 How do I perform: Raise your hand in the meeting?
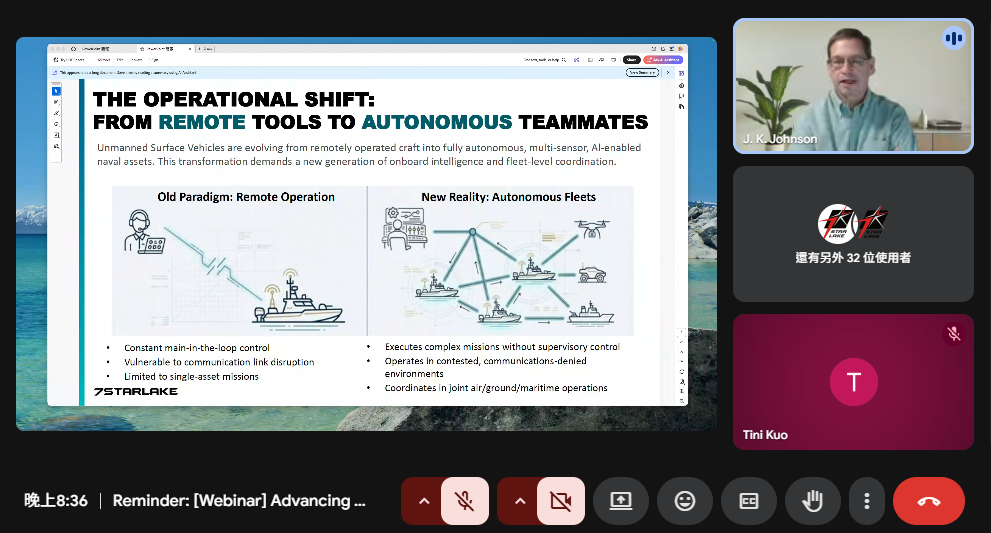point(813,501)
